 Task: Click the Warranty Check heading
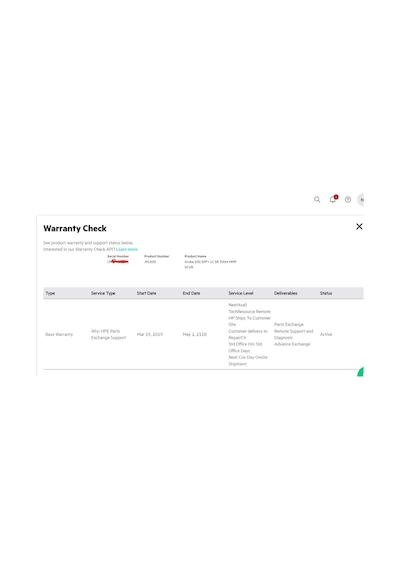coord(75,228)
